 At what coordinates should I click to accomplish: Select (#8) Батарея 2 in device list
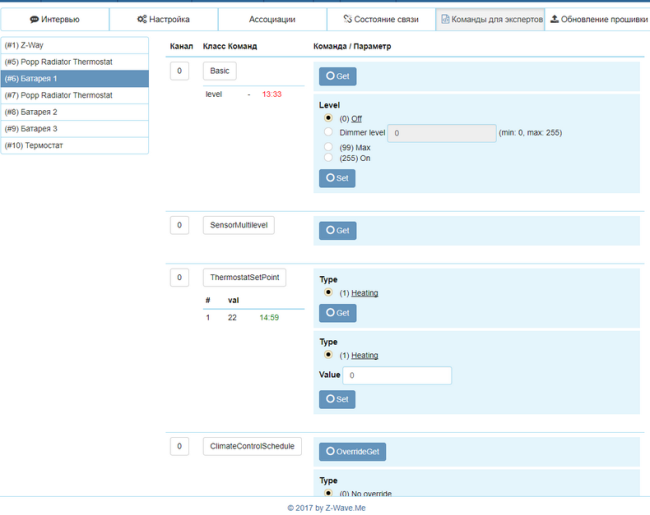pyautogui.click(x=75, y=112)
